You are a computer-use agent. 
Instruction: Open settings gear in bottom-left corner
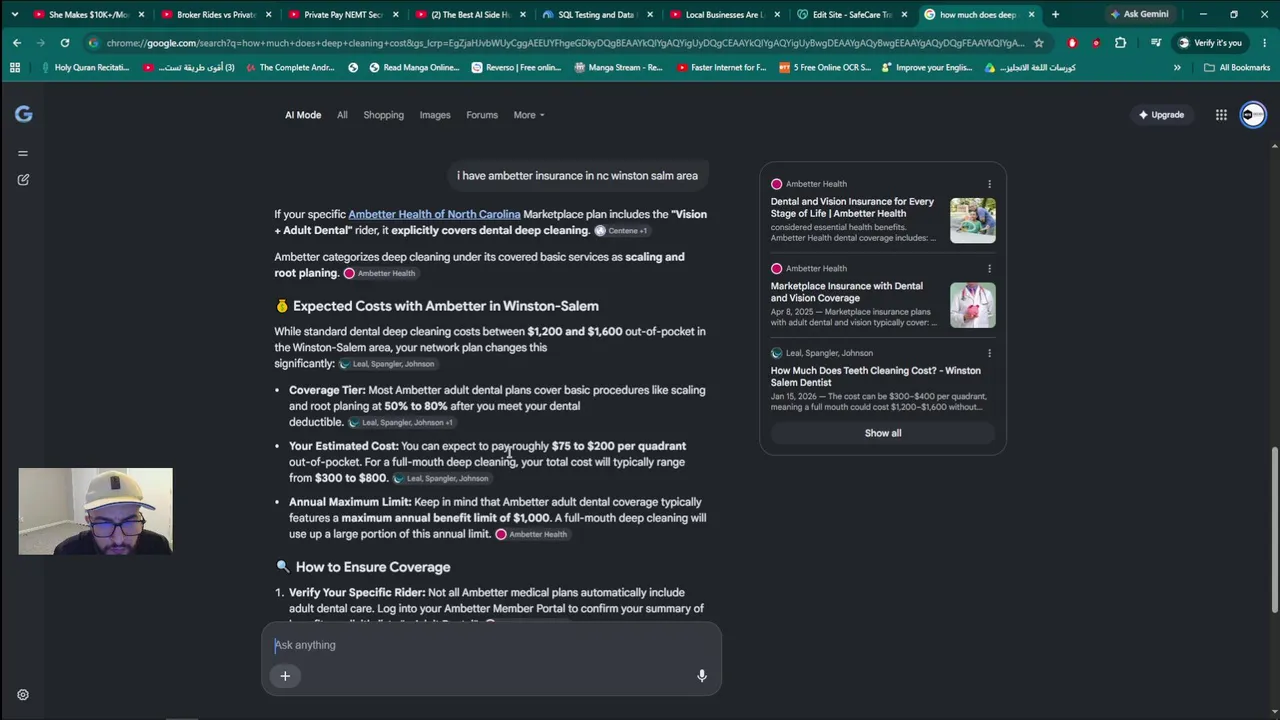23,695
